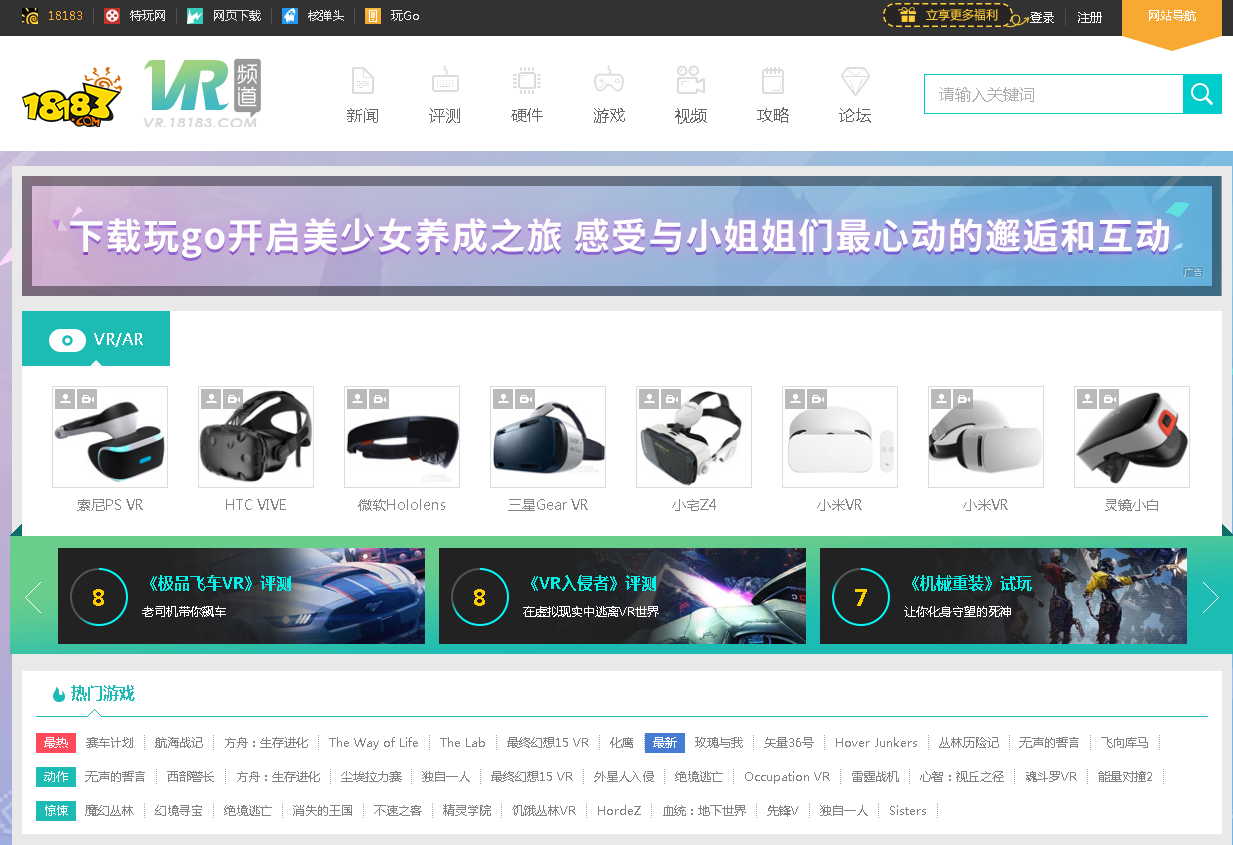
Task: Open The Lab game link
Action: tap(462, 743)
